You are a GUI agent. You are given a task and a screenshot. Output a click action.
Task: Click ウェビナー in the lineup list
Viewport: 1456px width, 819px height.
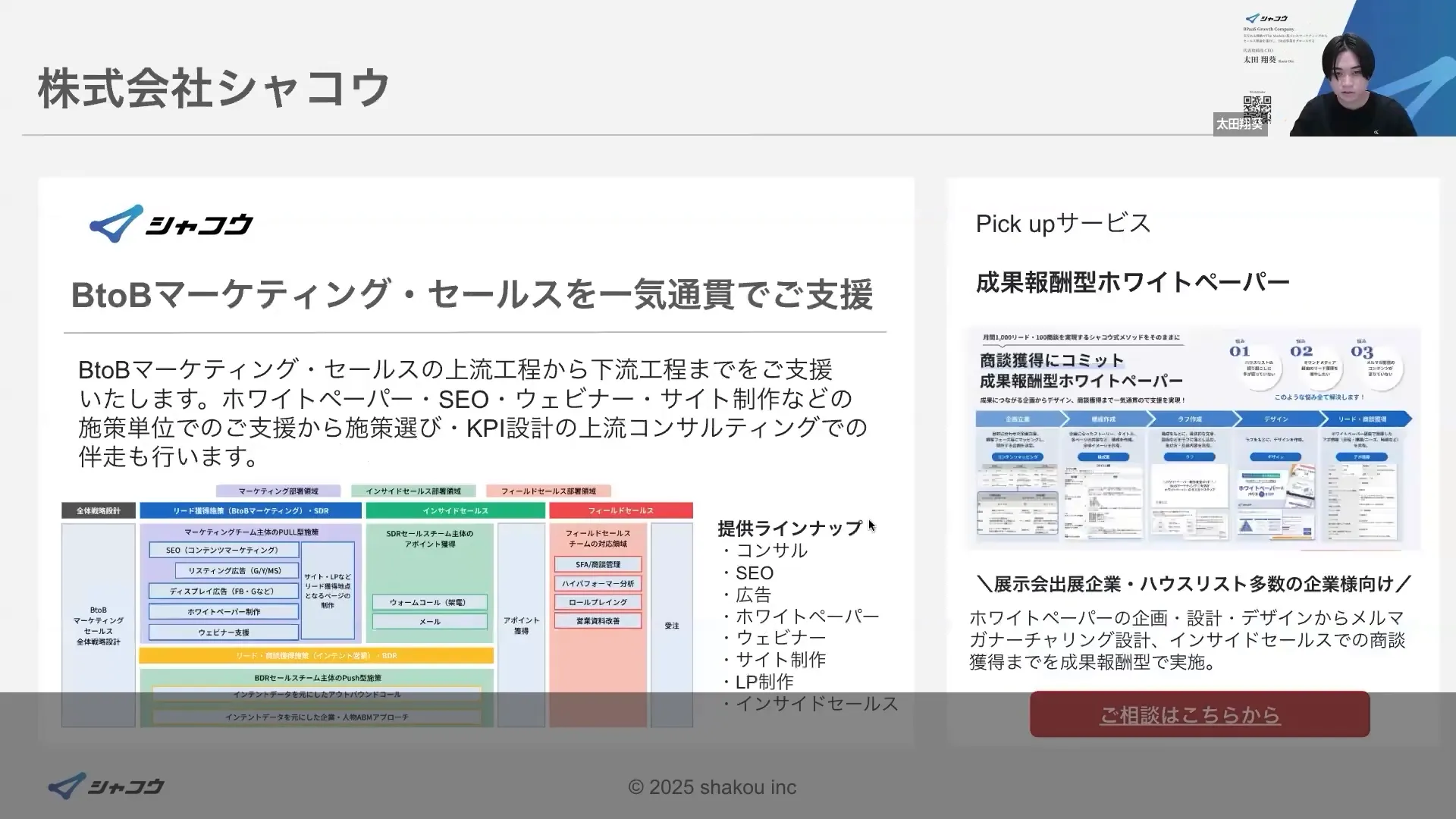pos(781,638)
